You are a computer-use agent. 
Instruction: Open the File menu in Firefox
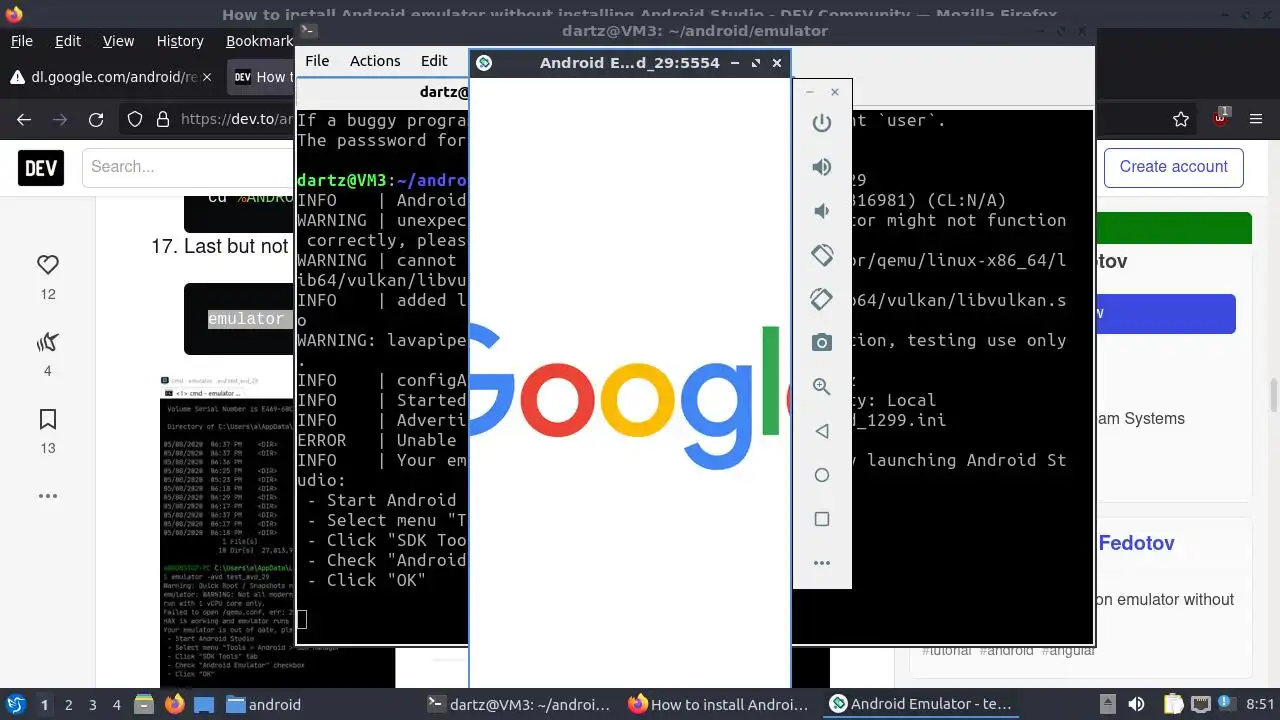click(x=21, y=41)
